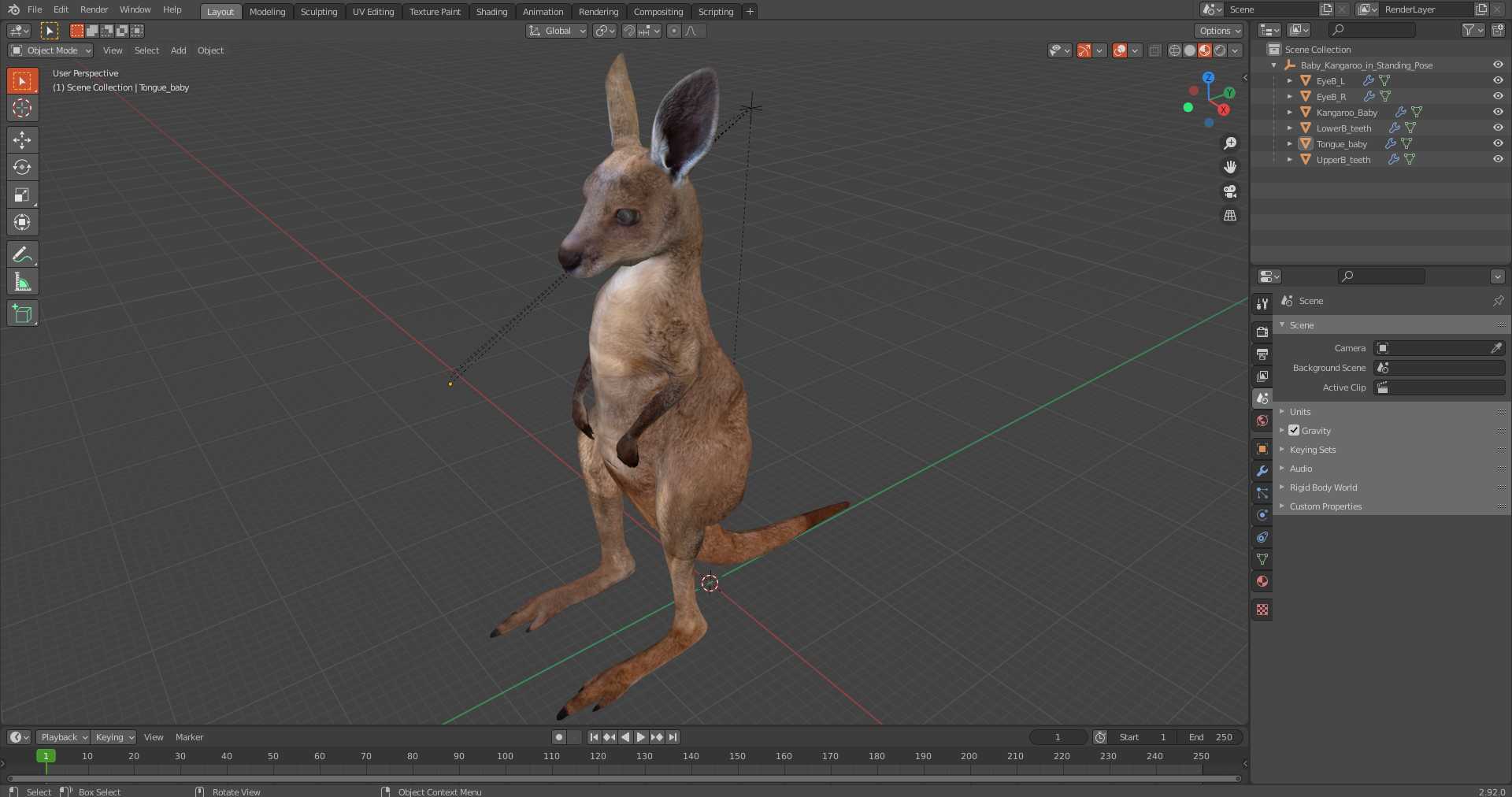Image resolution: width=1512 pixels, height=797 pixels.
Task: Open Global transform orientation dropdown
Action: pyautogui.click(x=557, y=31)
